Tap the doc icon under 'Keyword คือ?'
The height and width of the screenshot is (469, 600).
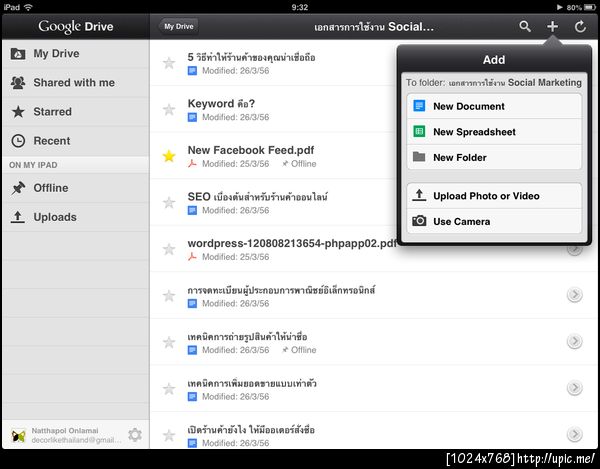point(192,117)
